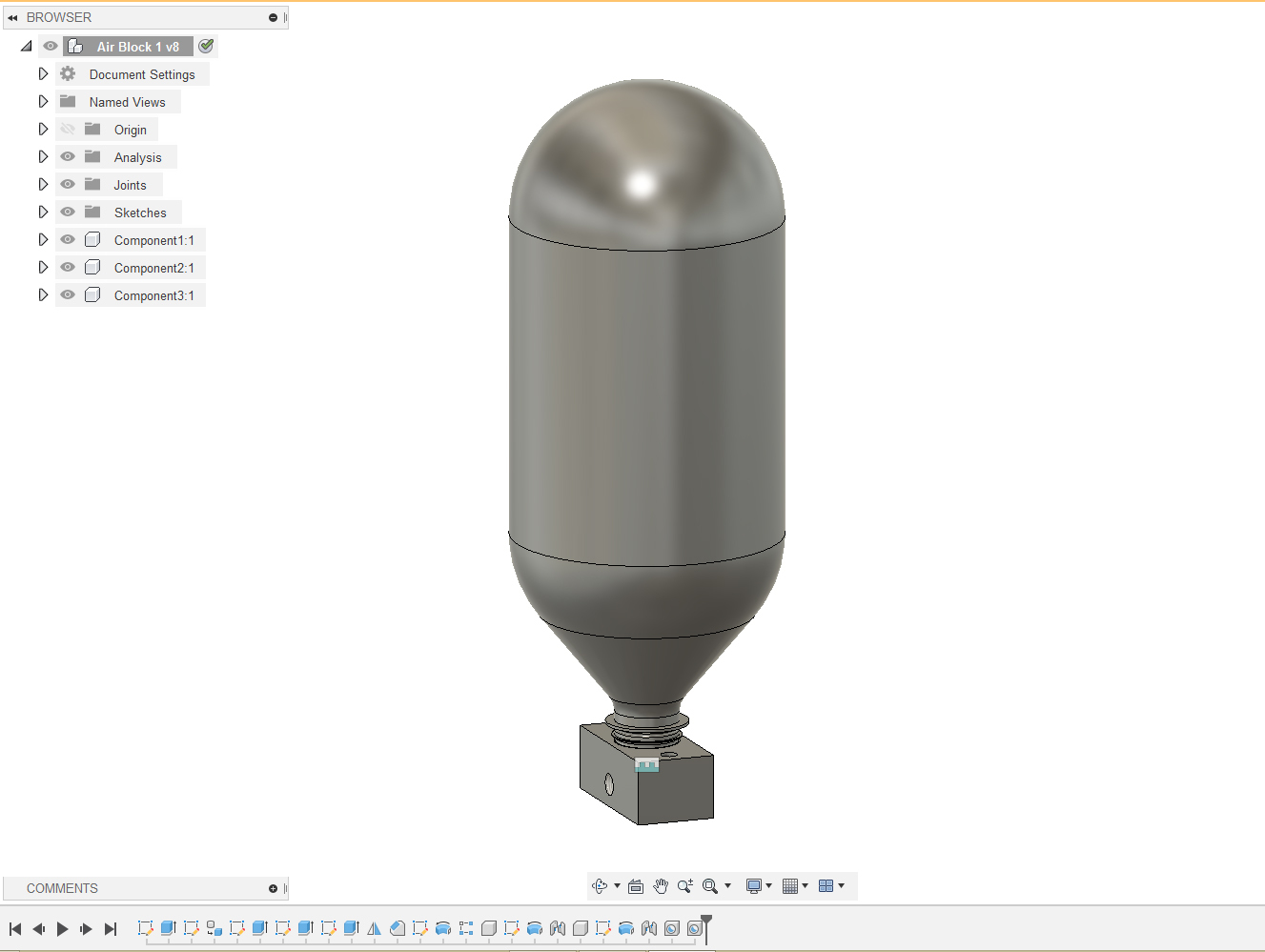Select the Mirror feature in the timeline
1265x952 pixels.
[x=374, y=928]
